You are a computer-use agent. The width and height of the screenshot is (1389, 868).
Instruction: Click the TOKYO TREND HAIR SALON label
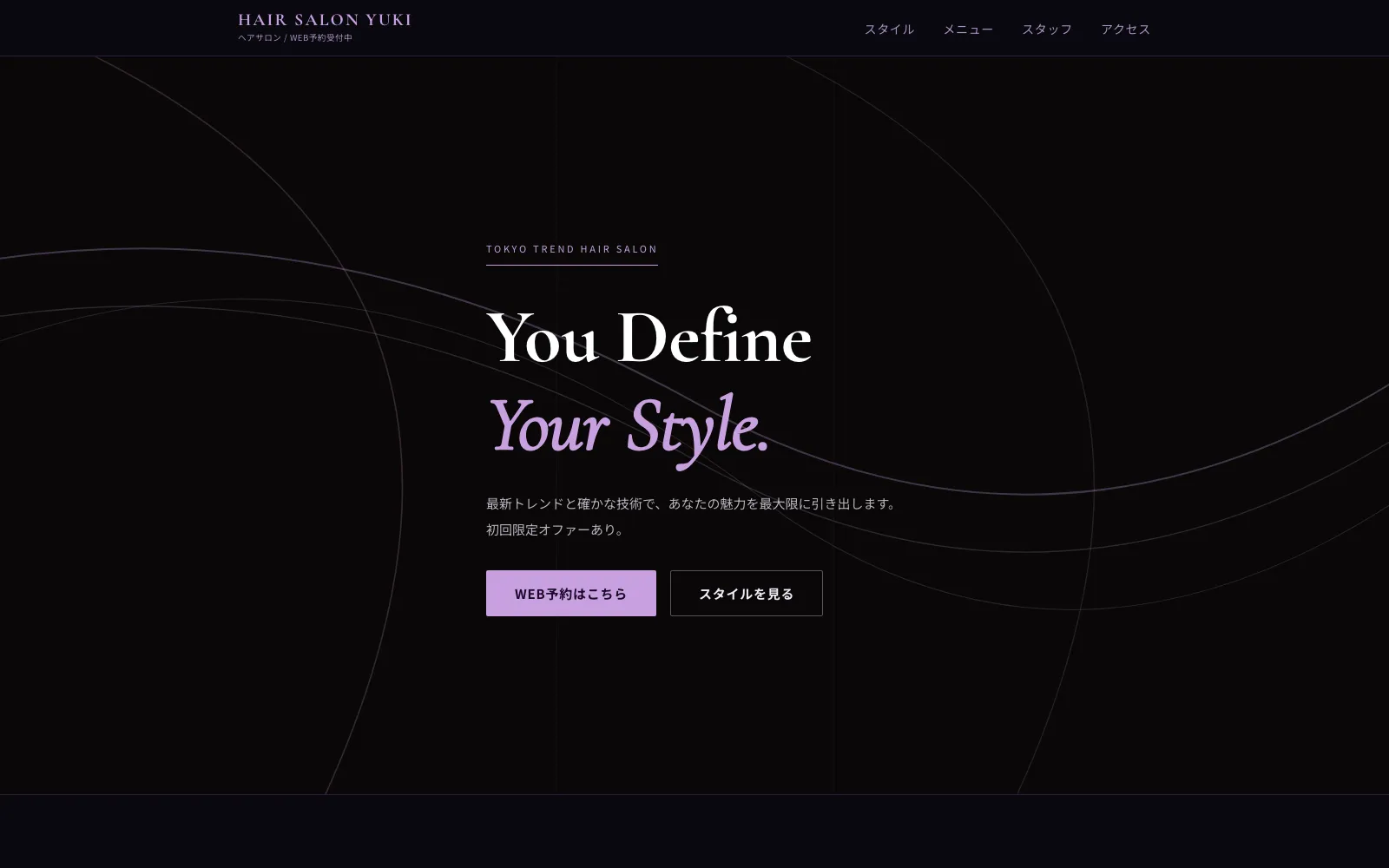point(572,249)
